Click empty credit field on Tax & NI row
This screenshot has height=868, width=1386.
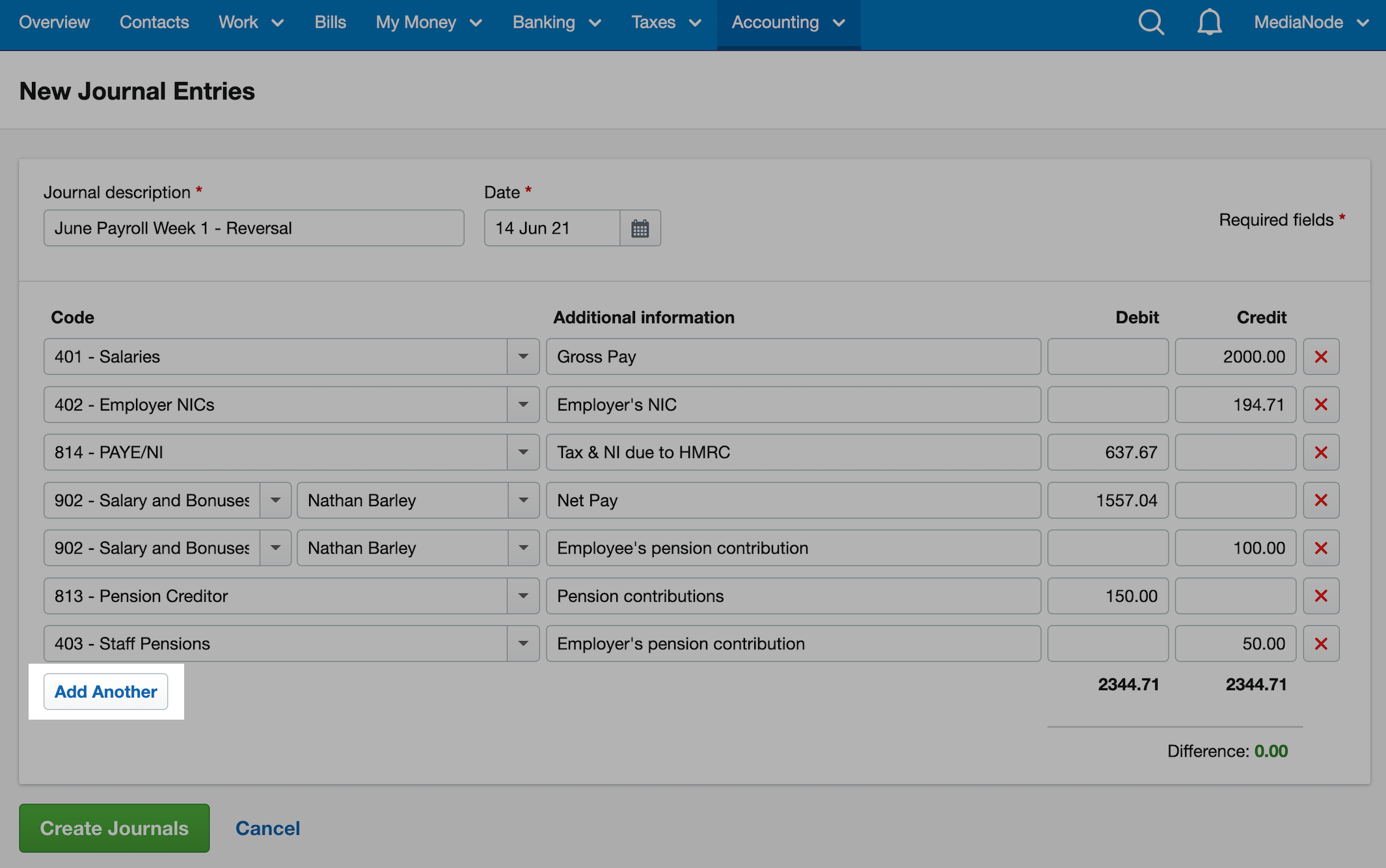(x=1236, y=452)
